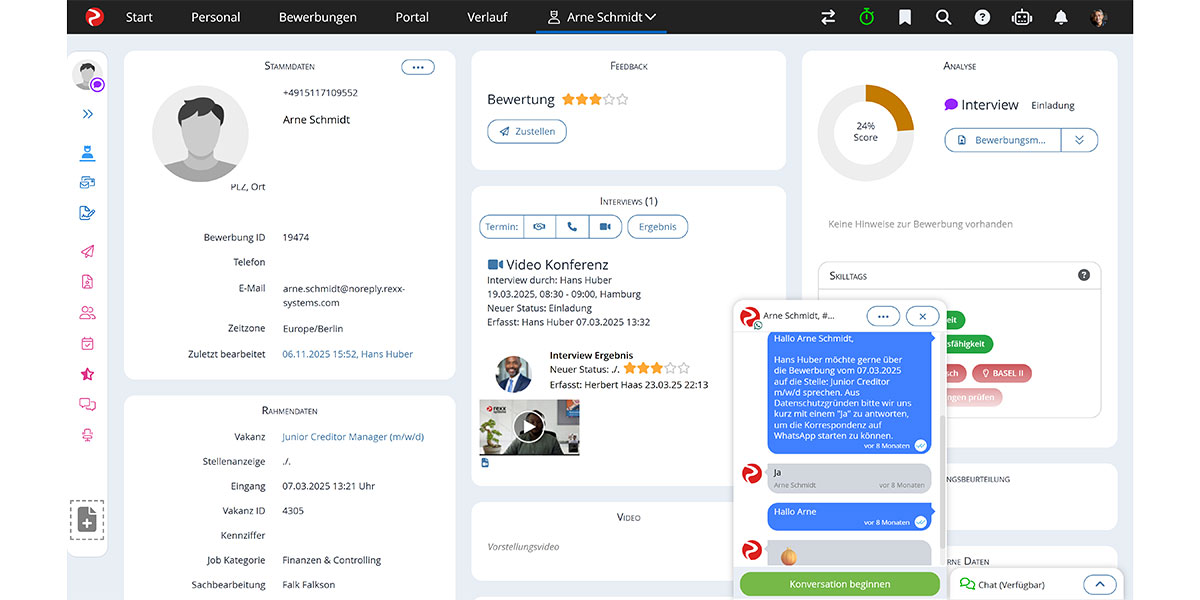Image resolution: width=1200 pixels, height=600 pixels.
Task: Click the Zustellen button under Bewertung
Action: (526, 131)
